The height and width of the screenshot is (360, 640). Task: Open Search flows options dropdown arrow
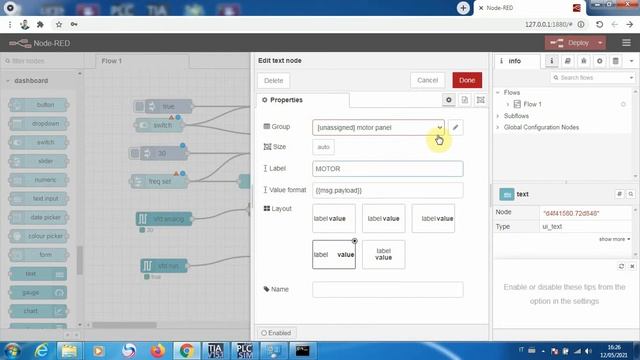(x=631, y=78)
